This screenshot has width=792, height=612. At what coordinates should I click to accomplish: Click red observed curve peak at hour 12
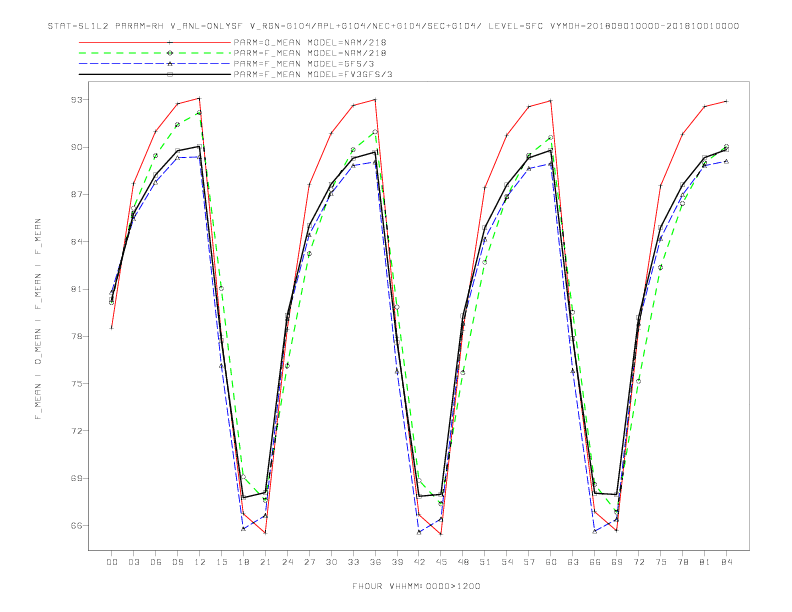pyautogui.click(x=200, y=98)
